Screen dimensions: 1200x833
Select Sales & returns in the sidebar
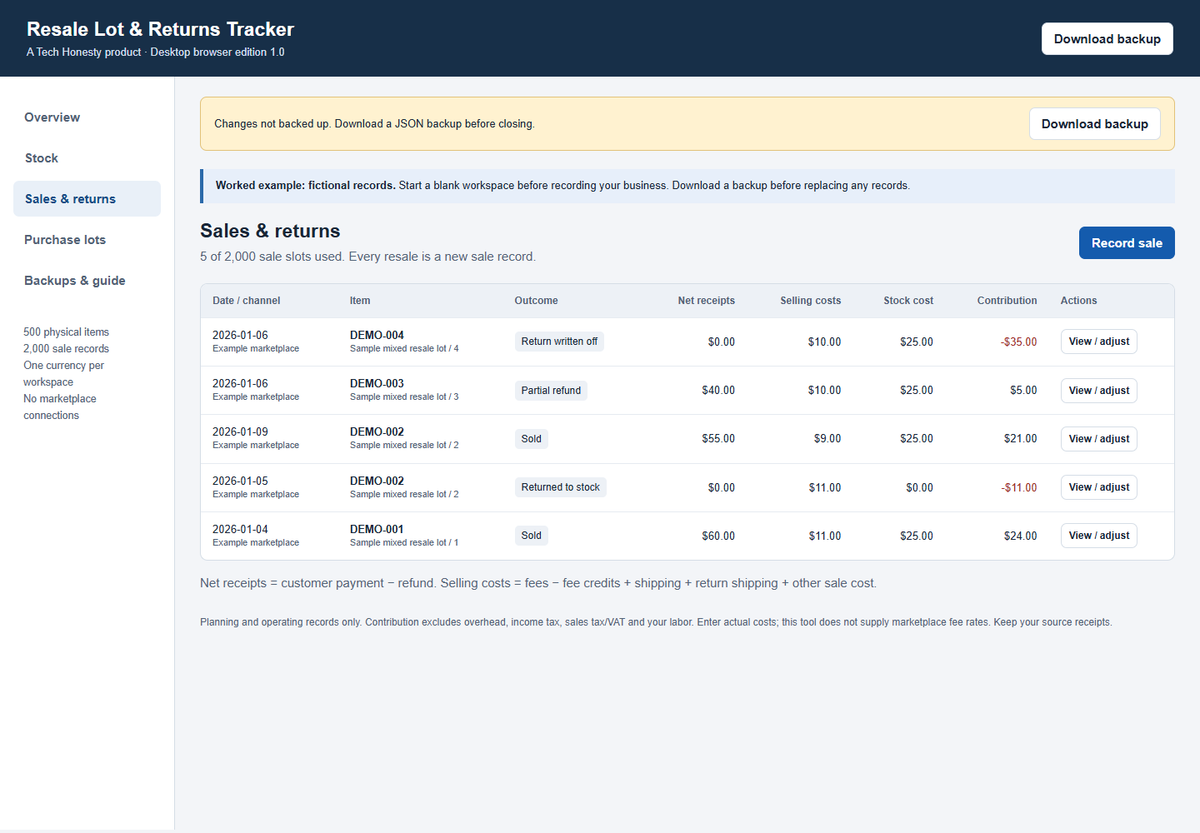(87, 199)
